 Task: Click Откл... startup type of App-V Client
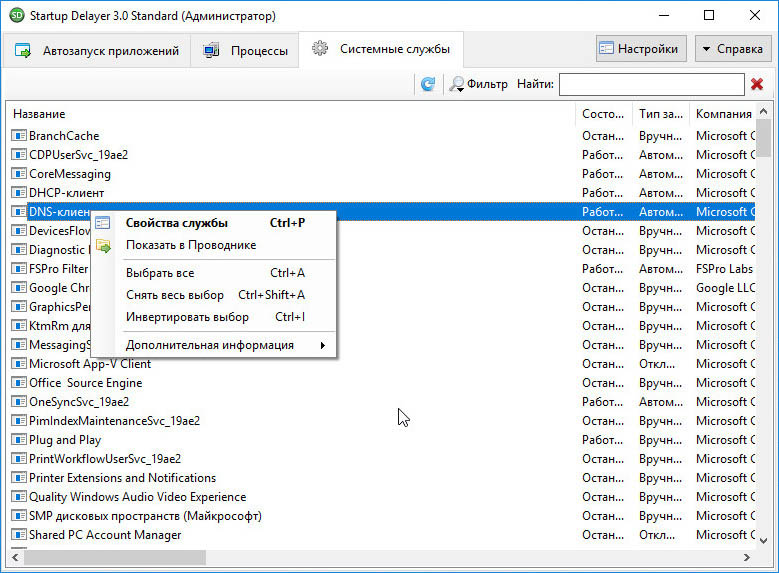coord(657,364)
